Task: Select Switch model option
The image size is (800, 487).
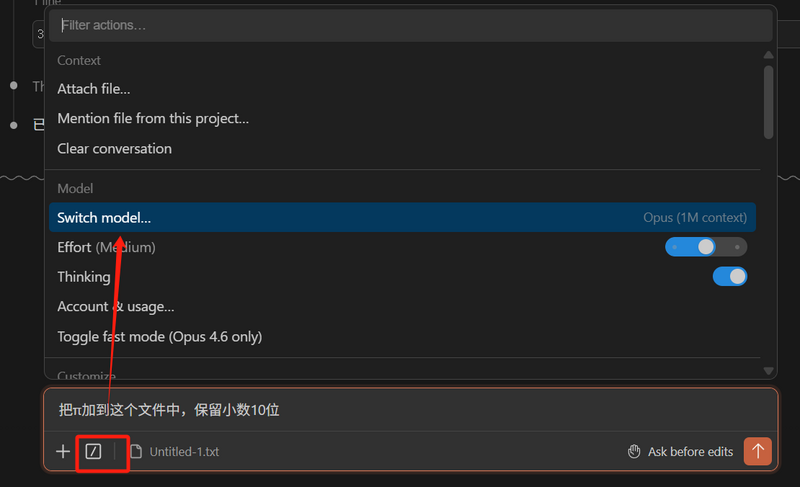Action: (104, 218)
